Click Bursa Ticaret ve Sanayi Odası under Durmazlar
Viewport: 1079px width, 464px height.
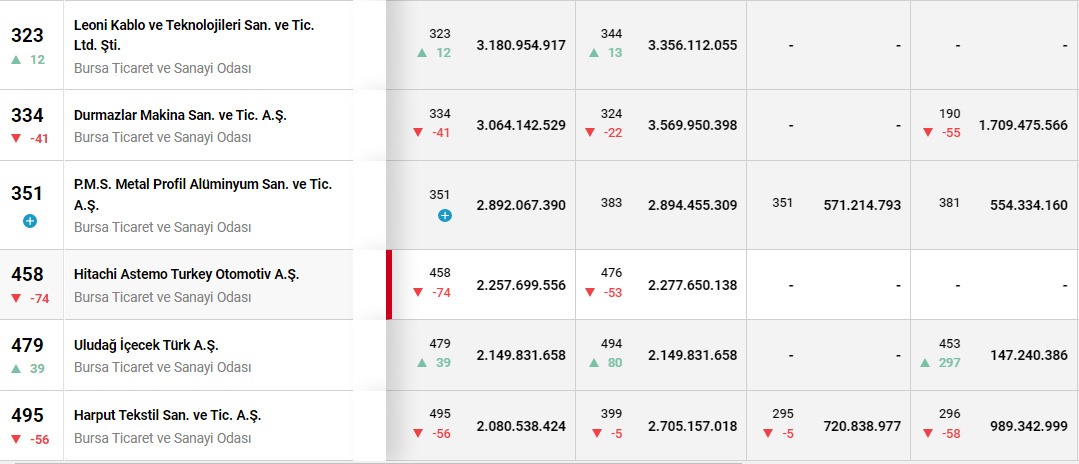(x=162, y=137)
